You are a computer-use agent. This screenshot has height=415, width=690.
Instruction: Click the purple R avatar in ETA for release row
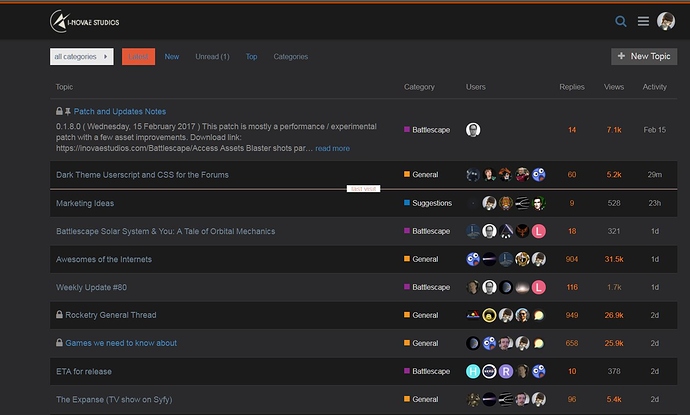pos(506,371)
